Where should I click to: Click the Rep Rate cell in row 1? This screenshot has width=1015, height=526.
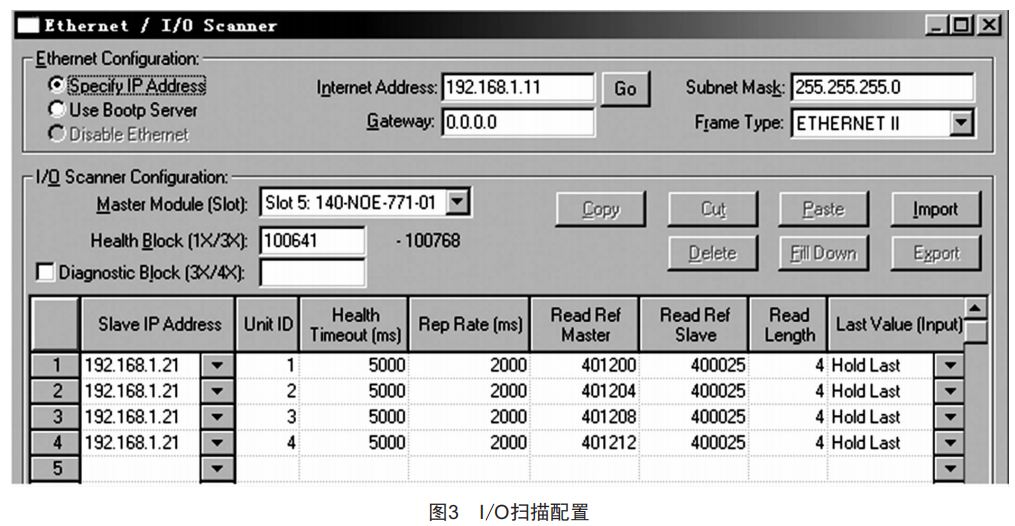[x=468, y=366]
